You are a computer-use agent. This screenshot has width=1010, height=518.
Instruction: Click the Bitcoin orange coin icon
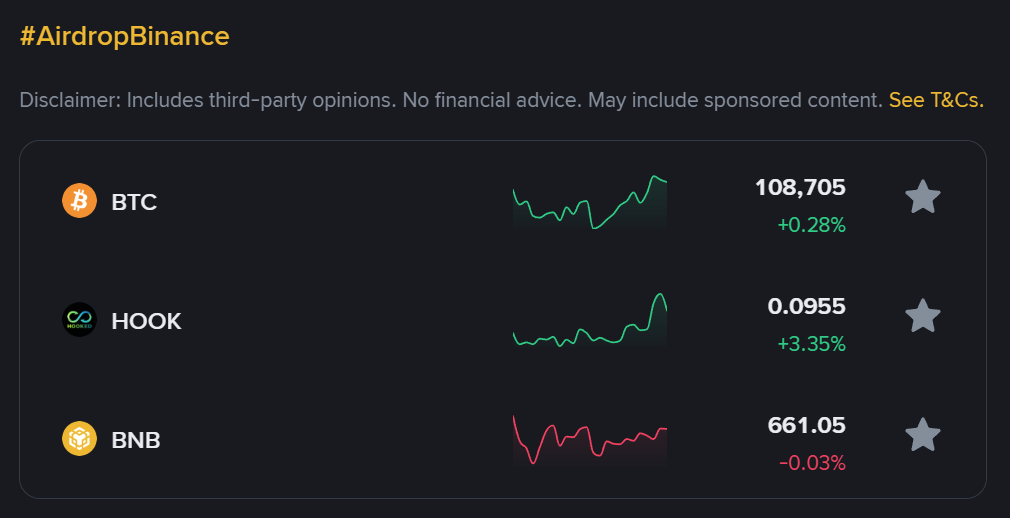[79, 200]
